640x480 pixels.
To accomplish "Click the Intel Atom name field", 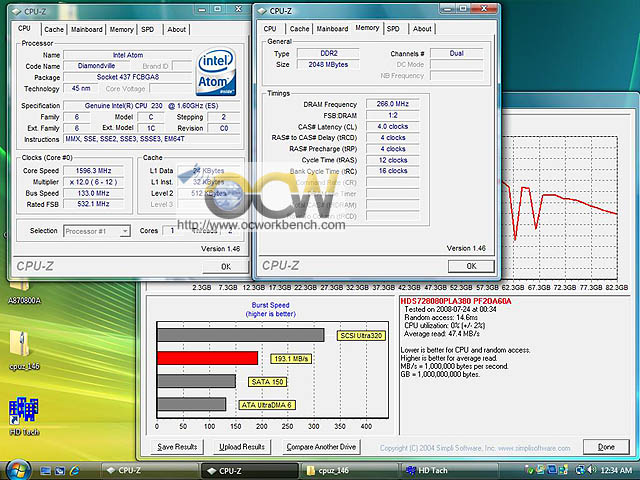I will 128,55.
